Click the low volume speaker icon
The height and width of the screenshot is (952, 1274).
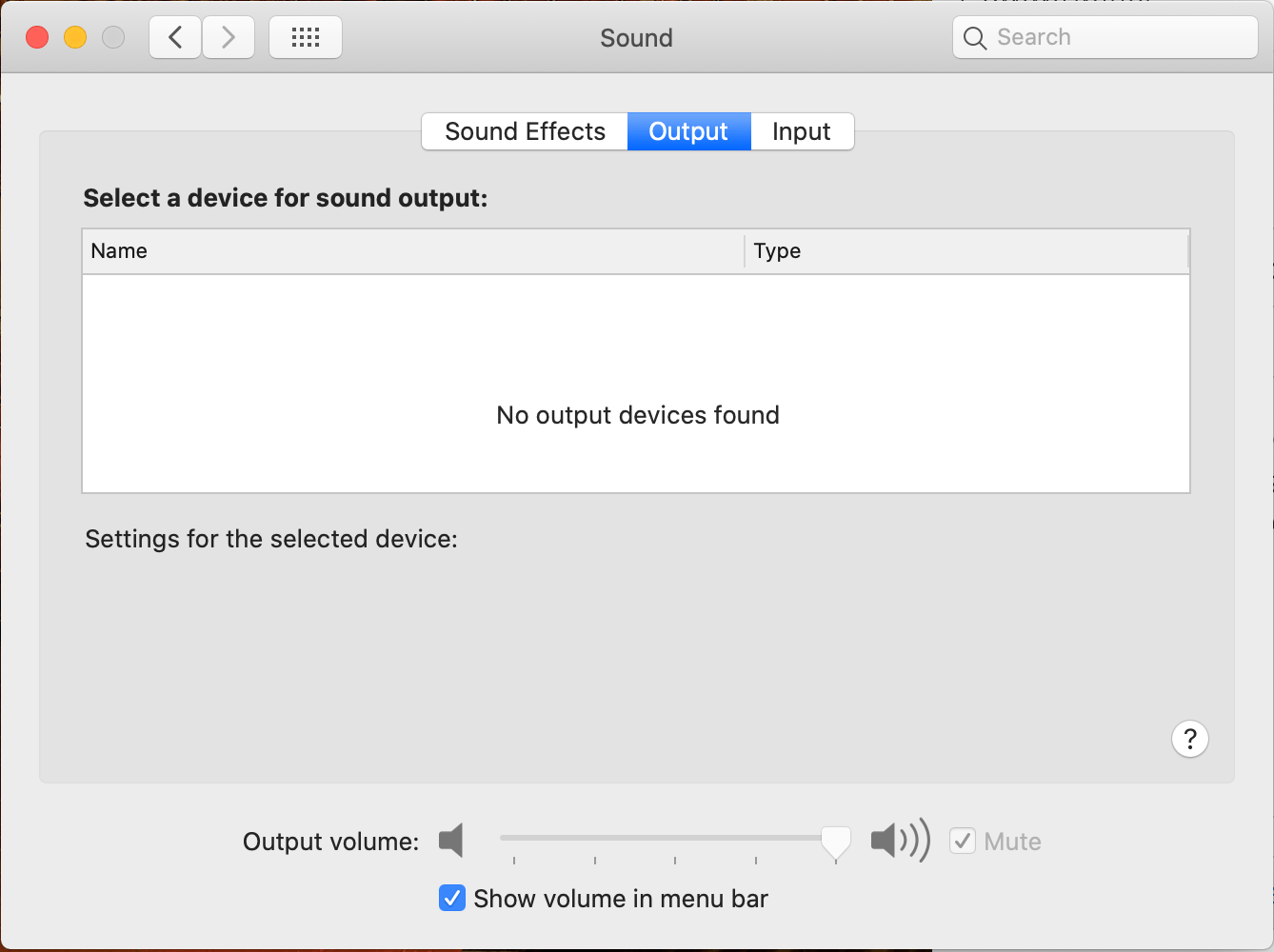tap(450, 841)
